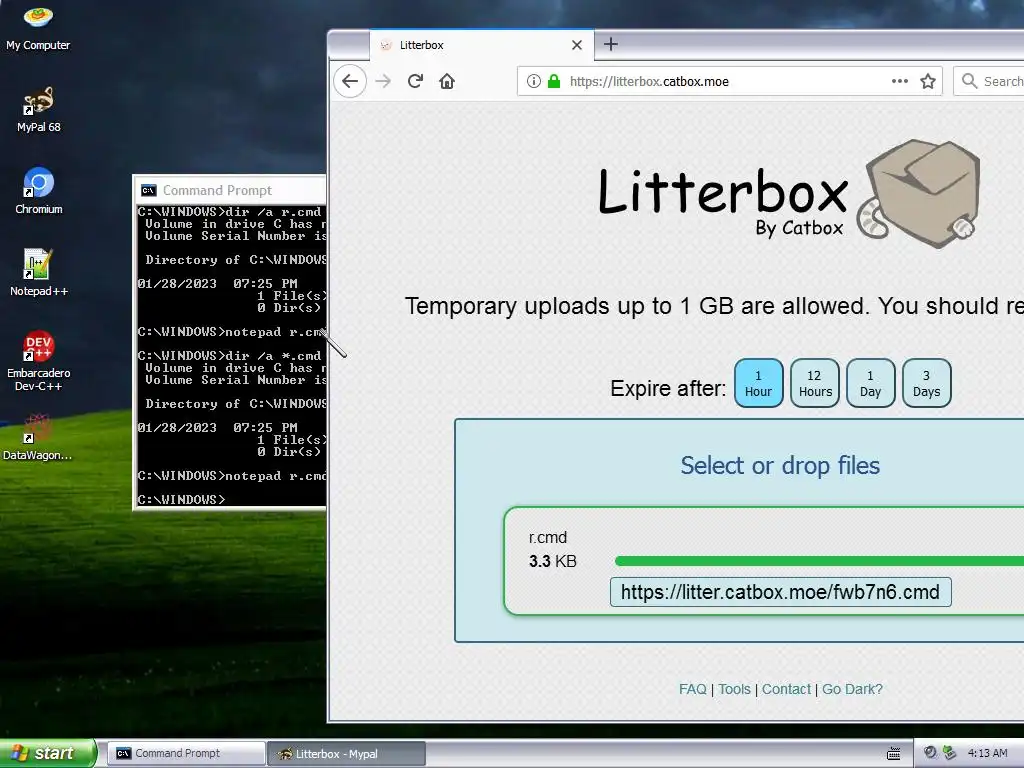This screenshot has height=768, width=1024.
Task: Click first system tray icon
Action: tap(931, 753)
